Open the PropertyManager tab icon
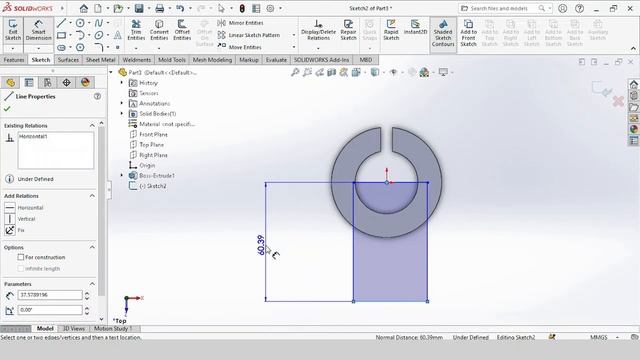640x360 pixels. (x=29, y=82)
